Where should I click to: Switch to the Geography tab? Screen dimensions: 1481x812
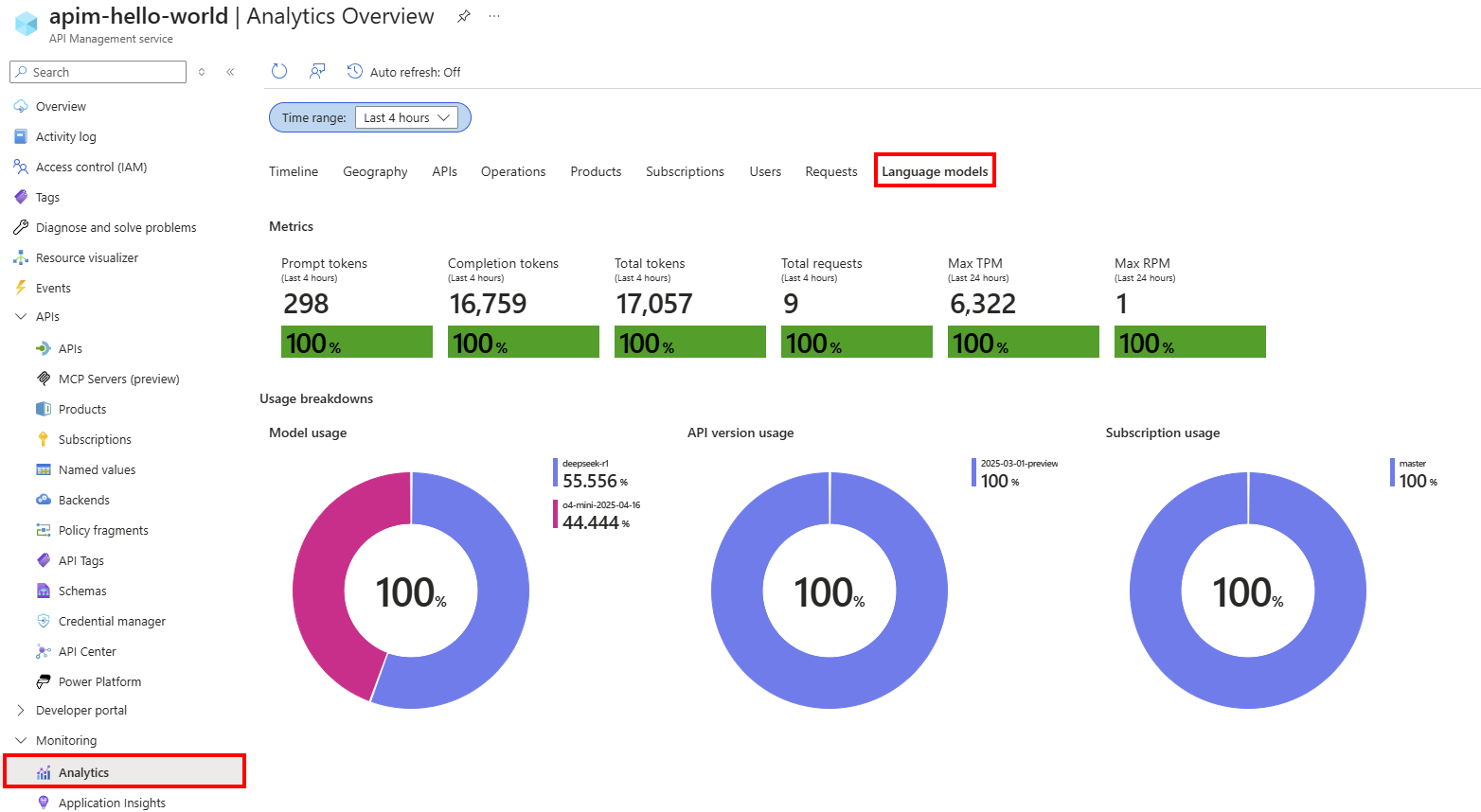375,171
